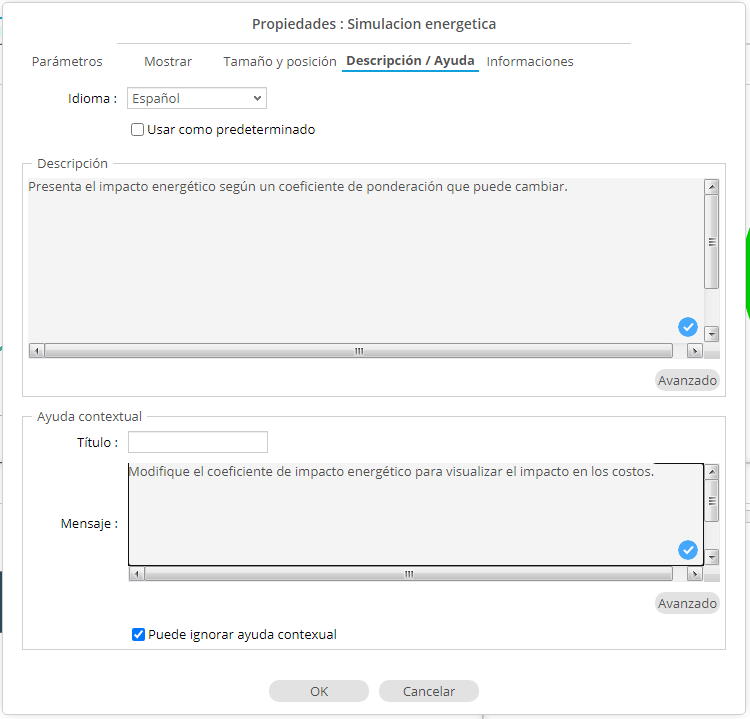Click Mensaje horizontal scroll right arrow
The height and width of the screenshot is (719, 750).
pyautogui.click(x=694, y=574)
